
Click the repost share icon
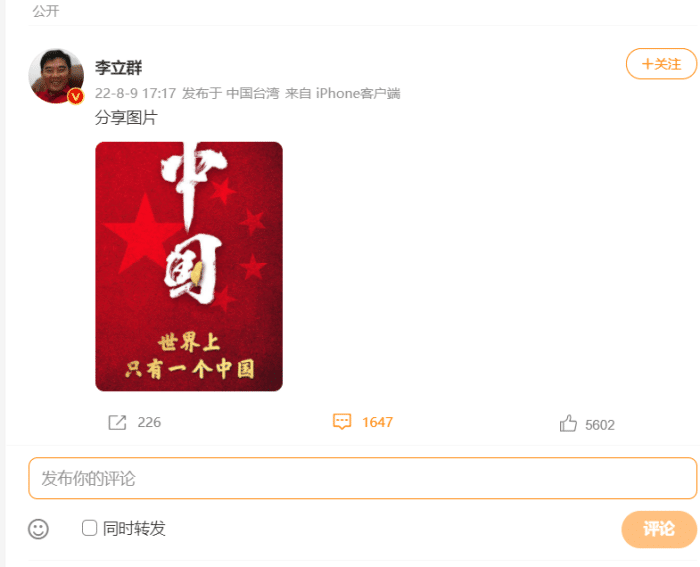click(117, 422)
